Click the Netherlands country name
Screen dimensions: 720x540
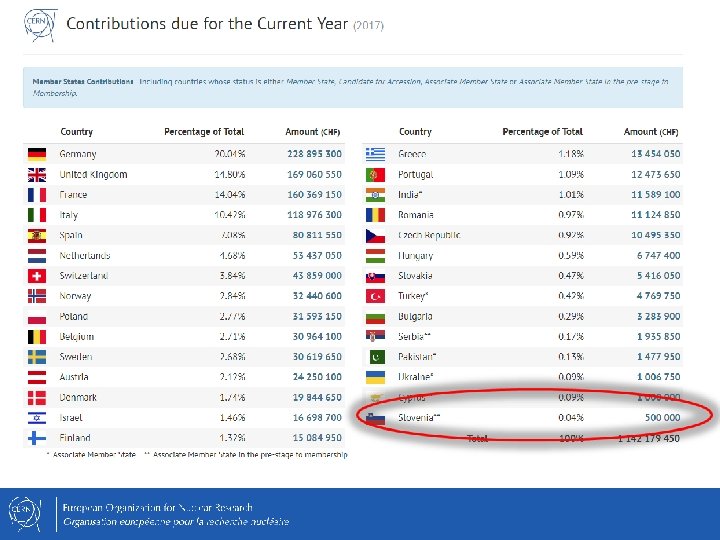click(85, 255)
